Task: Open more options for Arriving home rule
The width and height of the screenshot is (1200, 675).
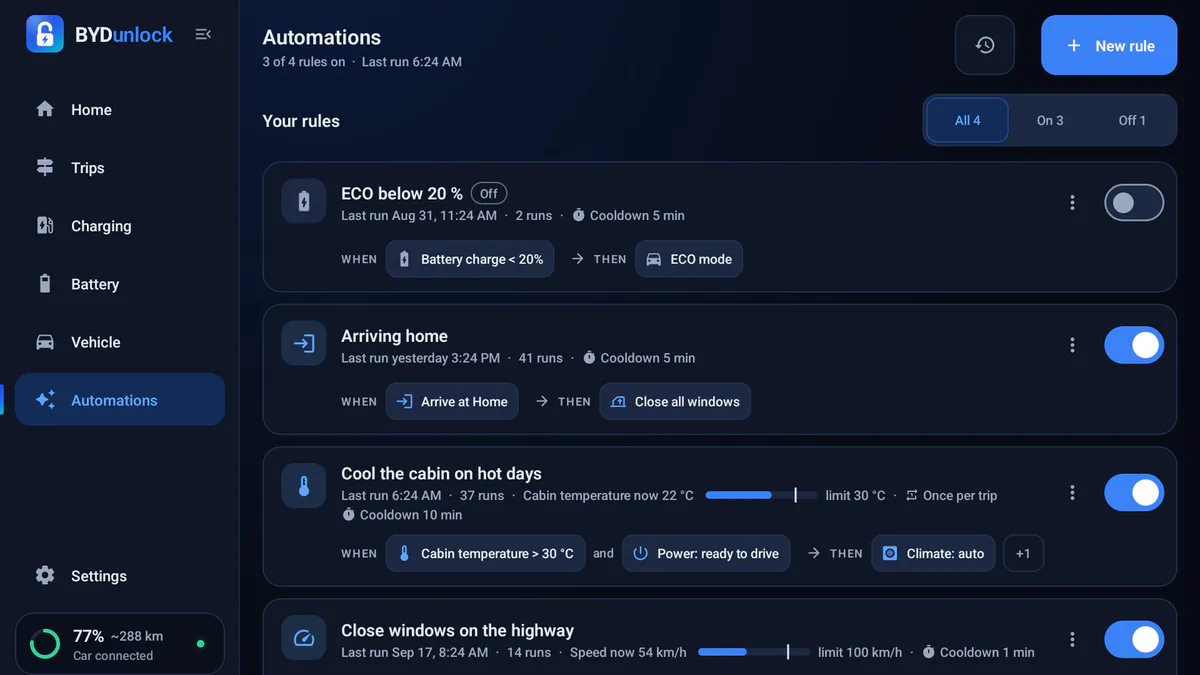Action: [1072, 345]
